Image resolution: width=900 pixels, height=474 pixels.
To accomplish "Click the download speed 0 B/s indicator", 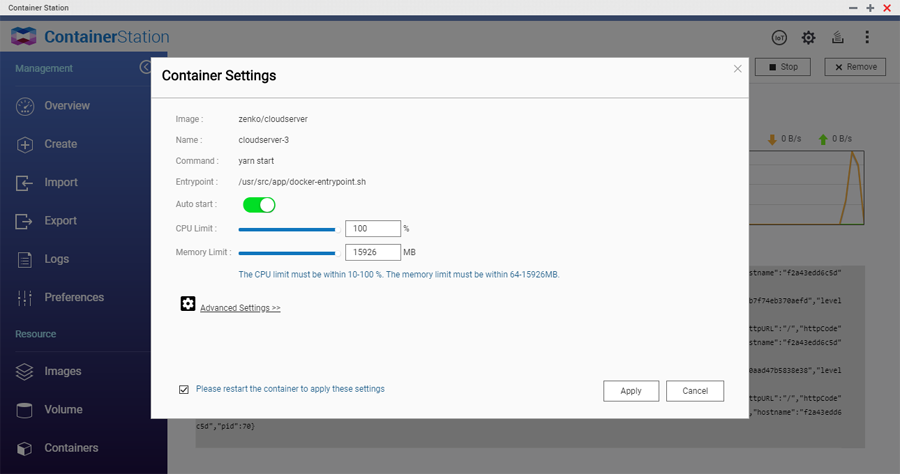I will click(784, 139).
